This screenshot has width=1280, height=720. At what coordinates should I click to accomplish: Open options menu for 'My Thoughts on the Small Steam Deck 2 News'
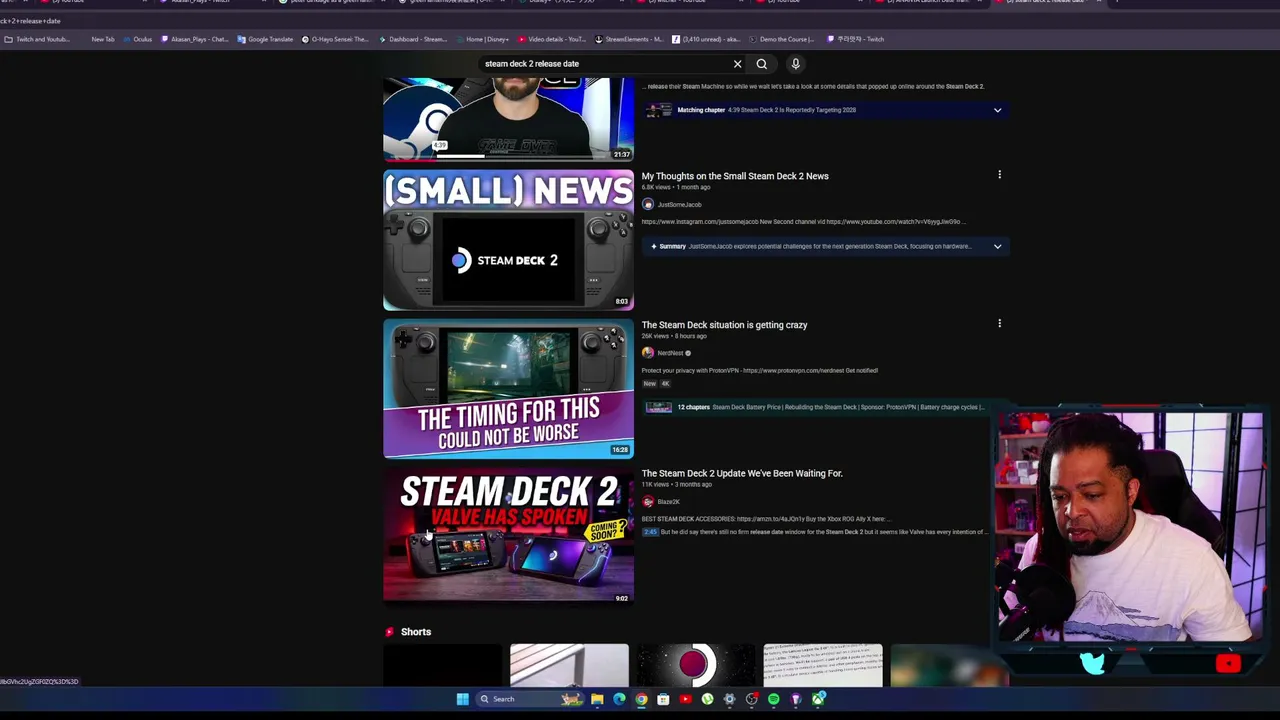[999, 175]
